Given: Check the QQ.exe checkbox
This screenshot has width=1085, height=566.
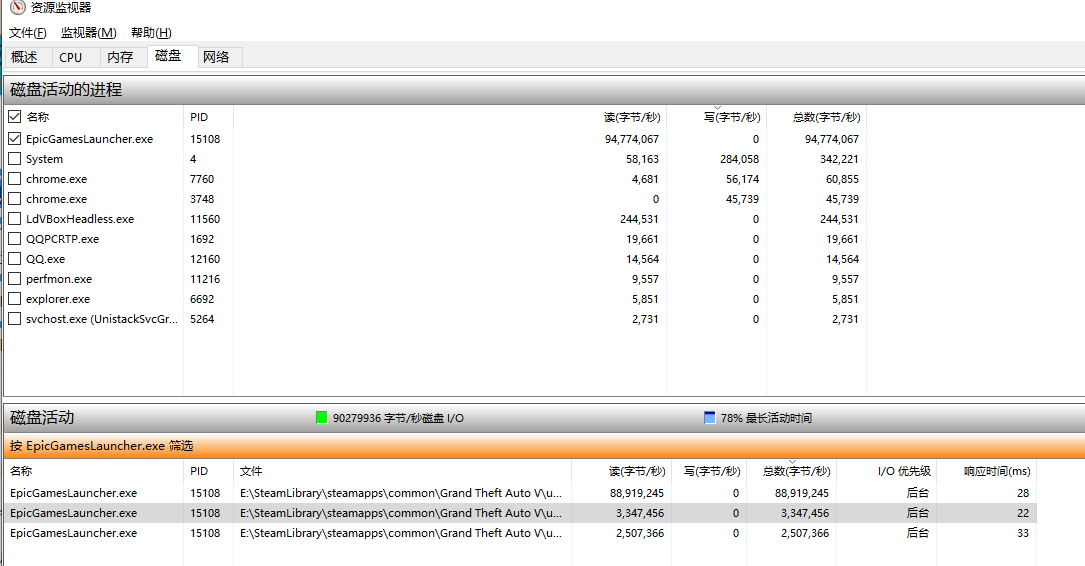Looking at the screenshot, I should [15, 259].
